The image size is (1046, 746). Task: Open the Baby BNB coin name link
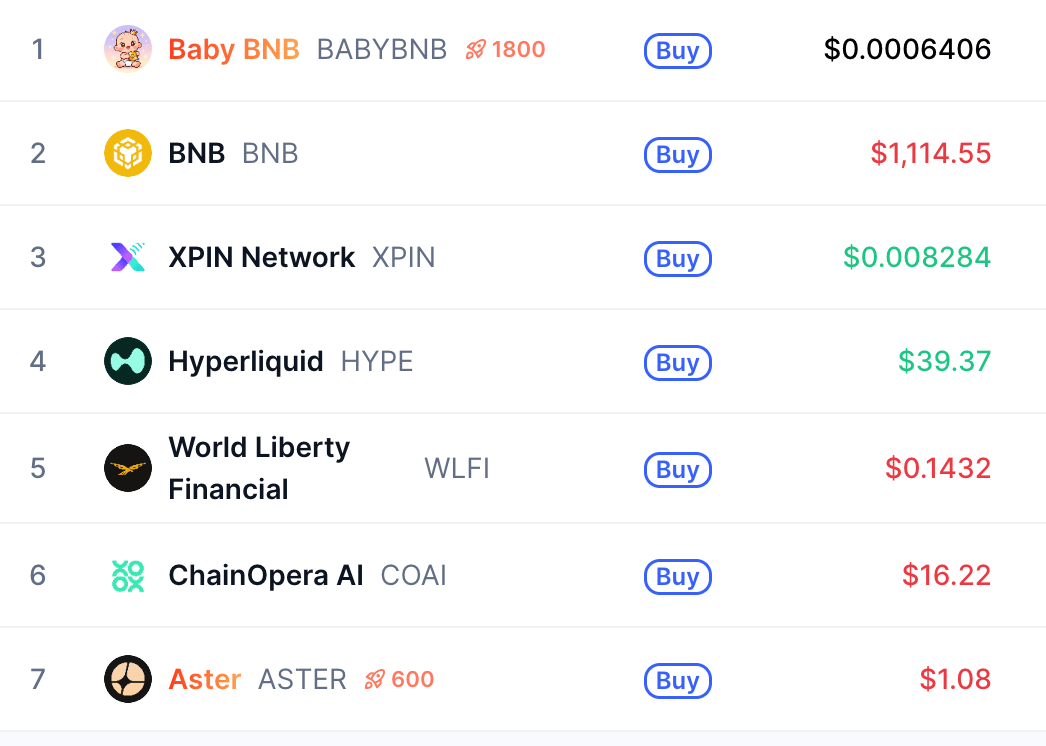coord(233,49)
